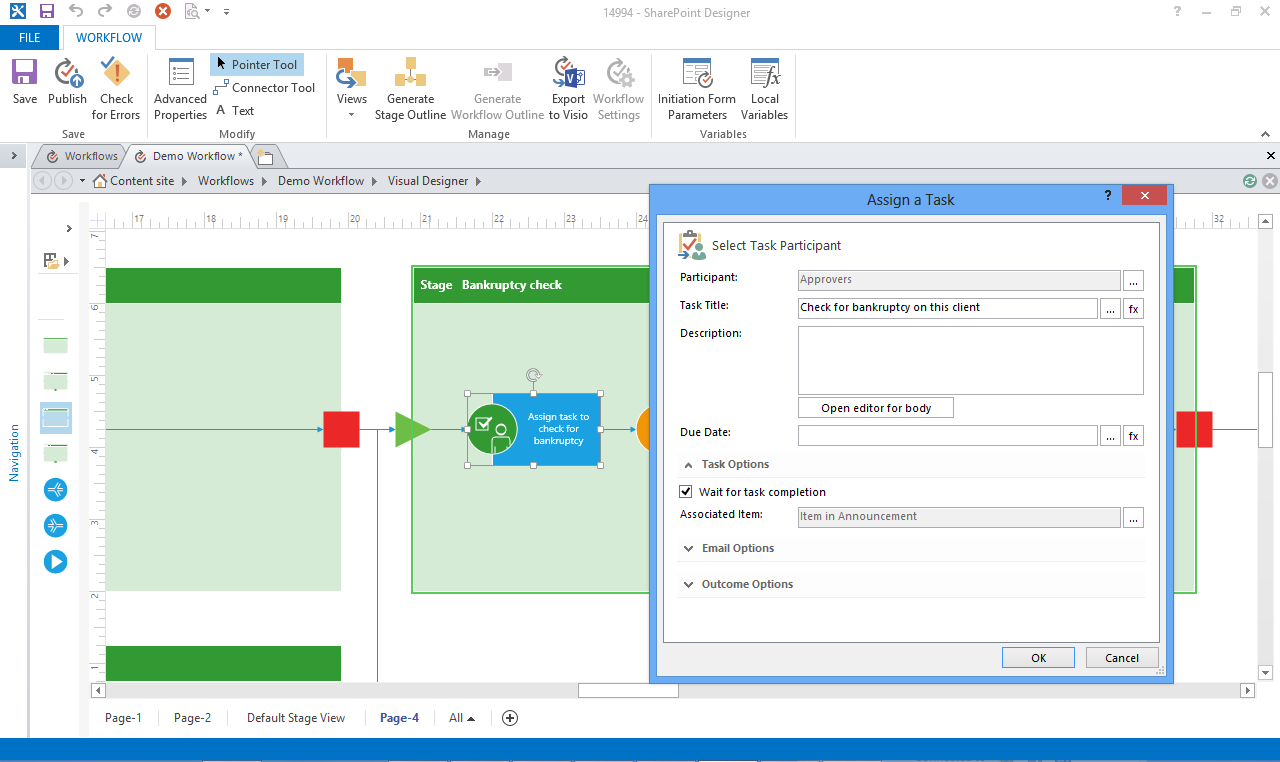Switch to the FILE tab
Viewport: 1280px width, 762px height.
(30, 37)
